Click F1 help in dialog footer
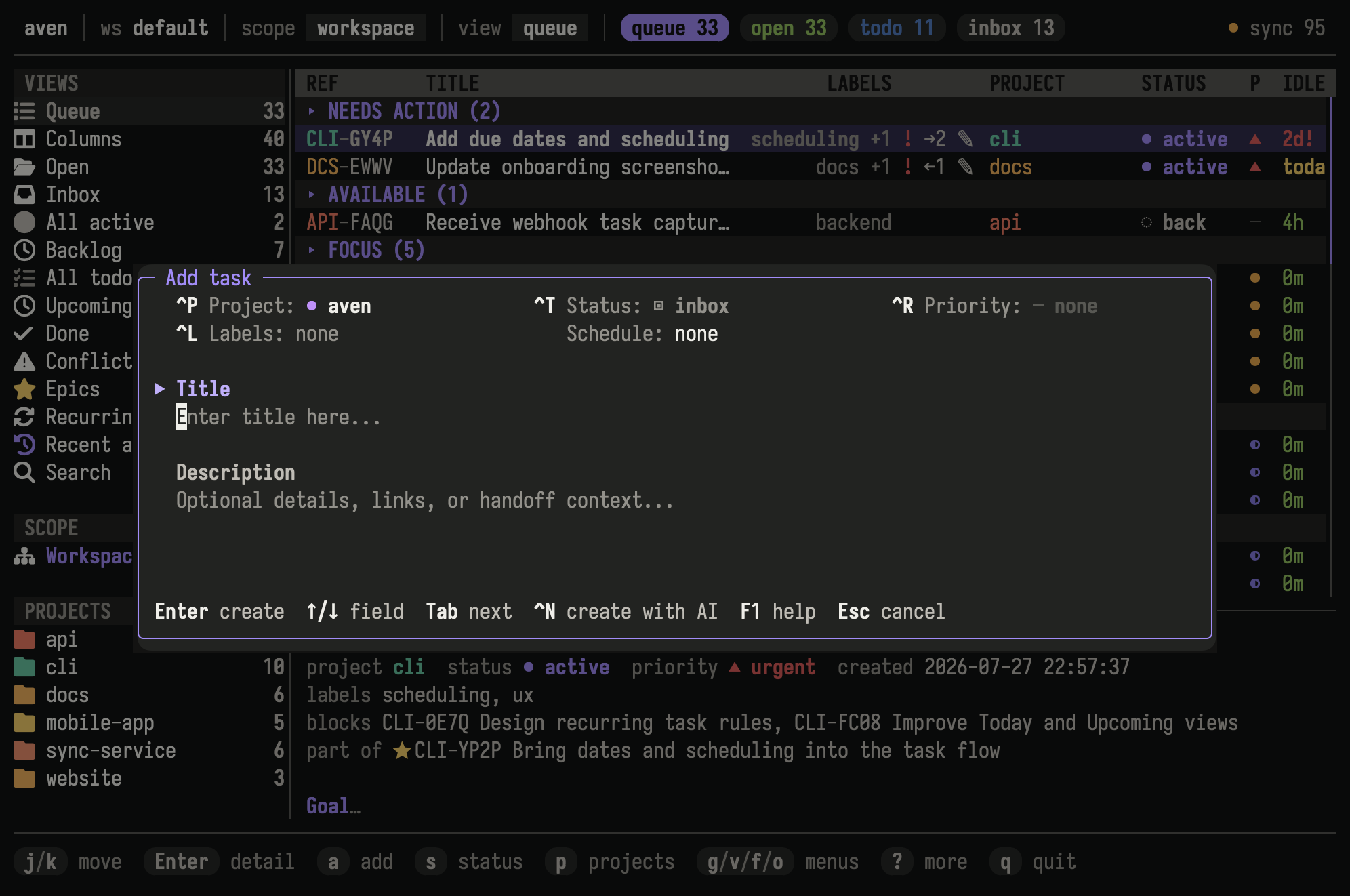The image size is (1350, 896). (778, 611)
